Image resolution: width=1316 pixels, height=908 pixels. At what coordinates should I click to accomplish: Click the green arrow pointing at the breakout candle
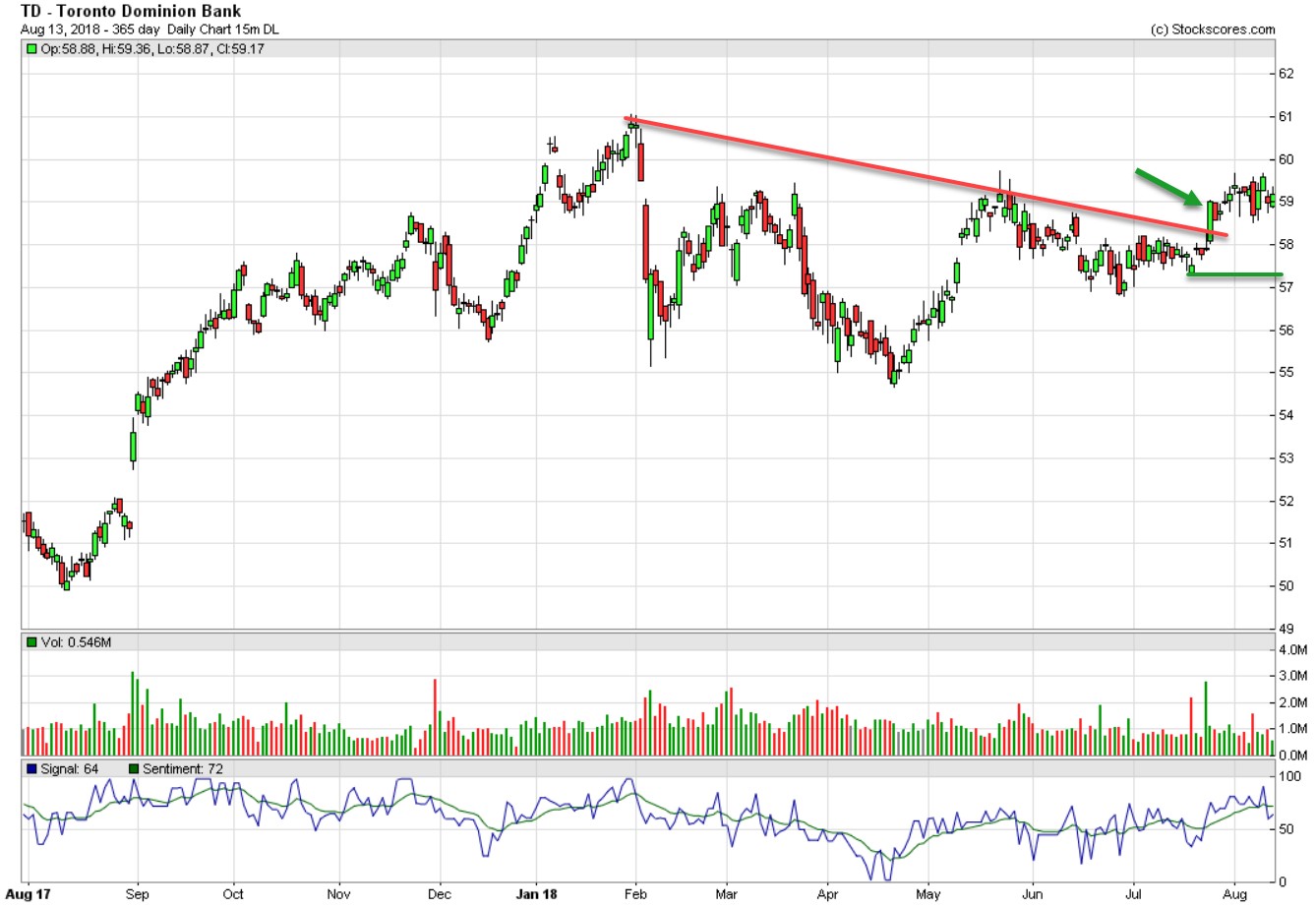pyautogui.click(x=1167, y=187)
